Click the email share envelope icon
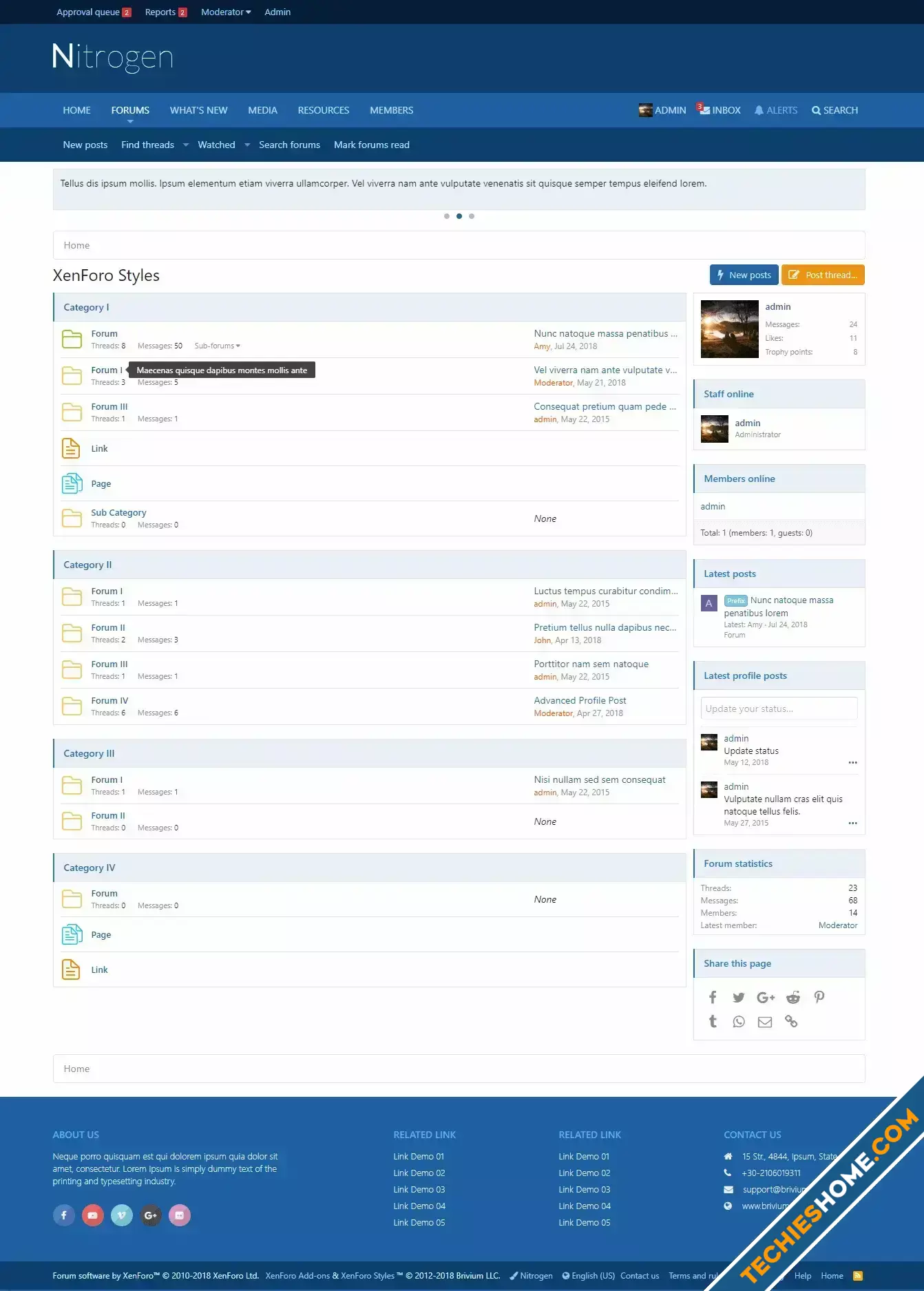 pyautogui.click(x=765, y=1022)
